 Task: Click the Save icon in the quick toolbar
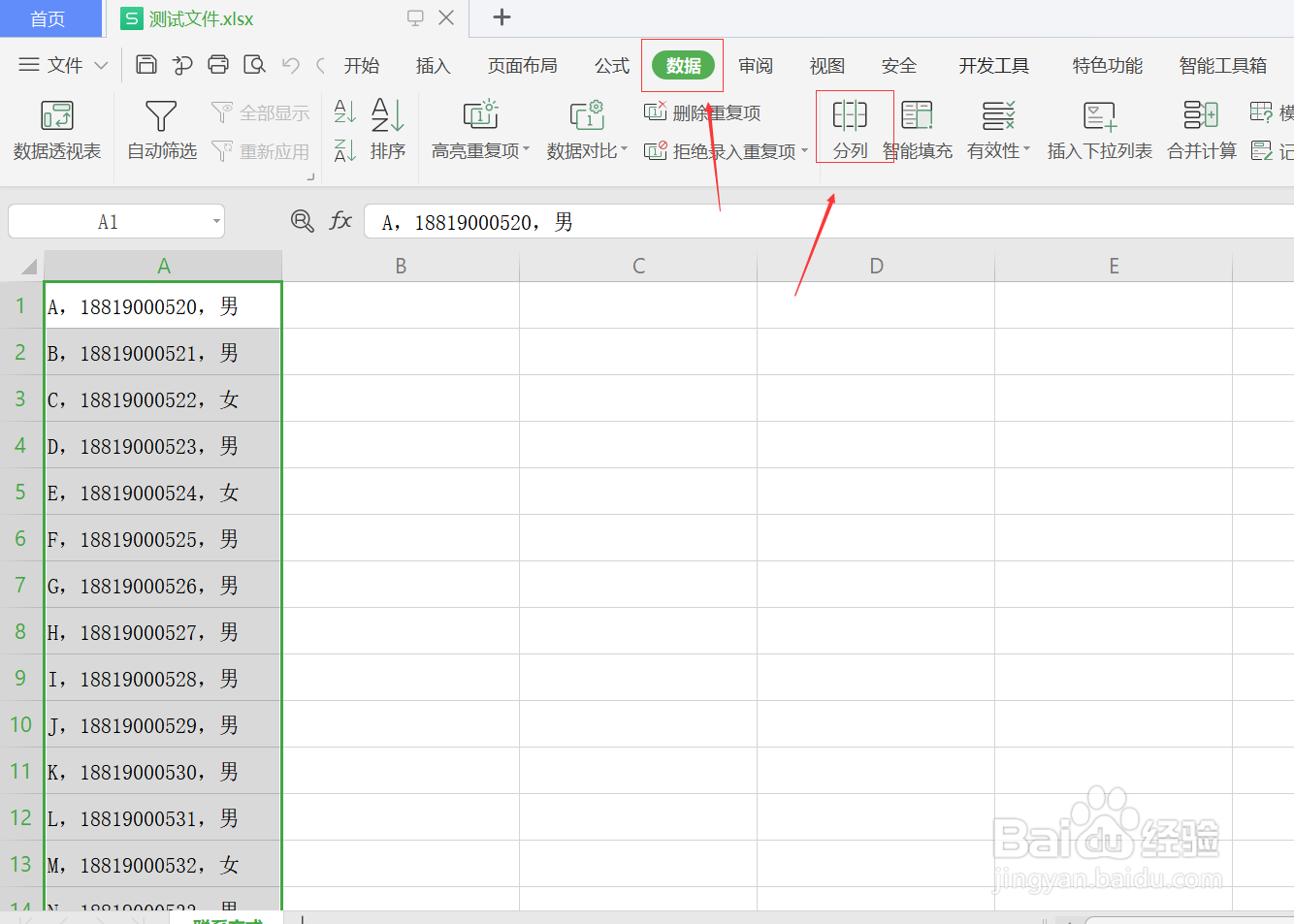click(146, 65)
